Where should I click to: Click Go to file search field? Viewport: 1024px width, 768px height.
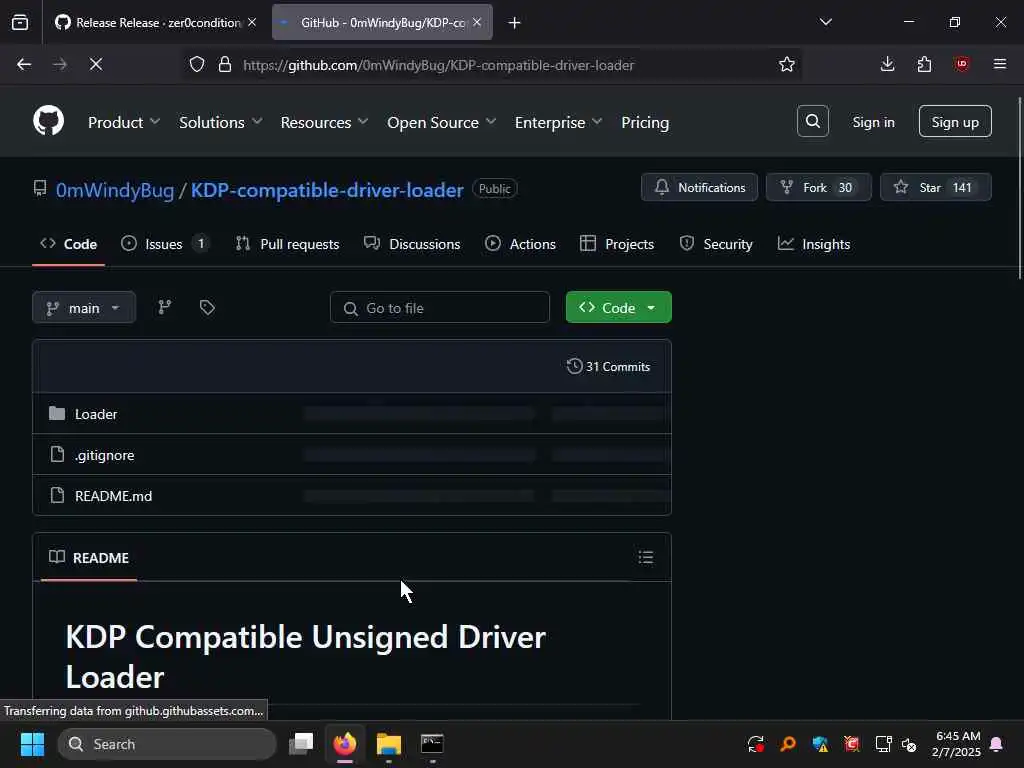pos(440,308)
